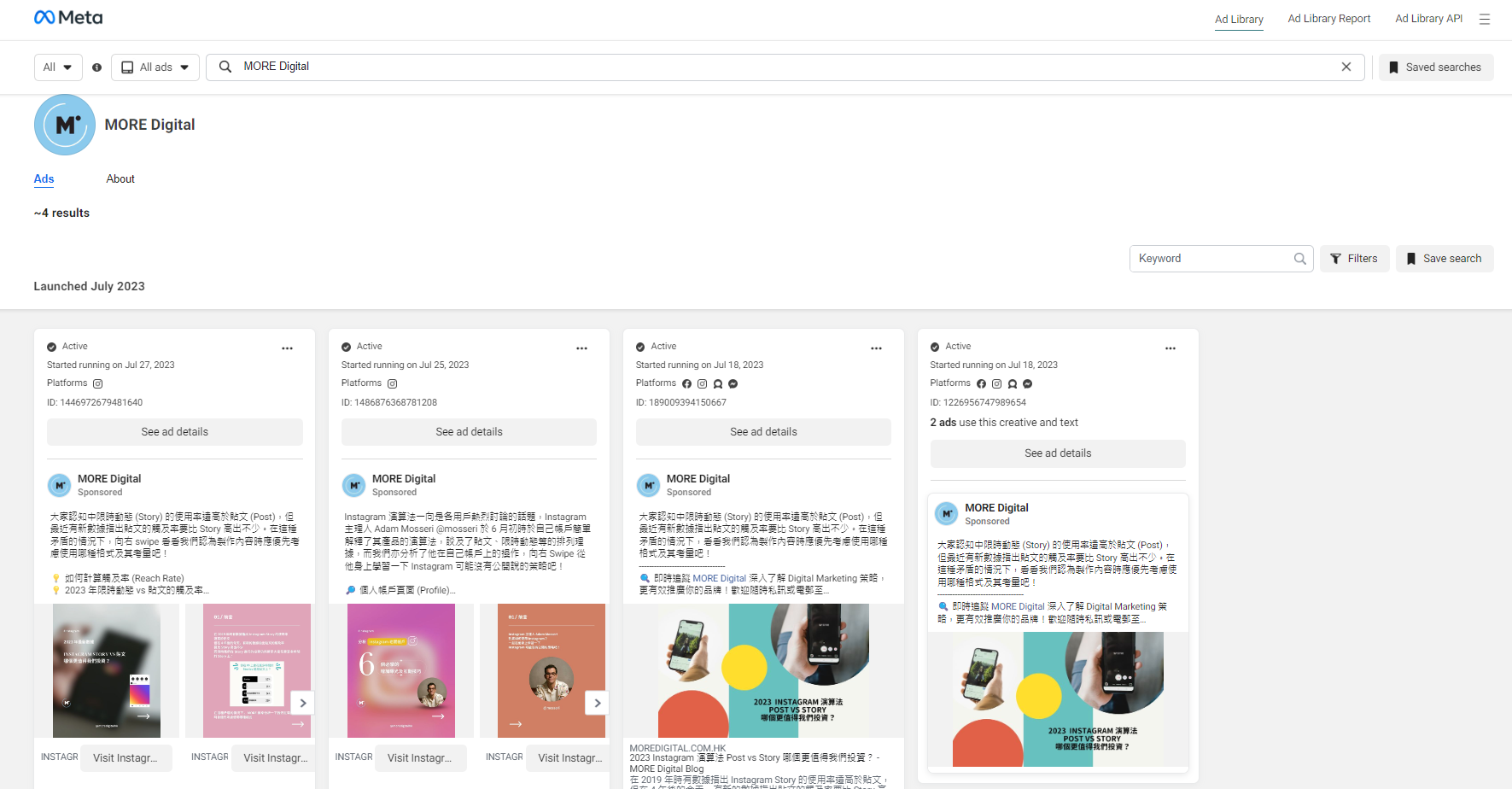Focus the MORE Digital search field
The width and height of the screenshot is (1512, 789).
tap(785, 67)
